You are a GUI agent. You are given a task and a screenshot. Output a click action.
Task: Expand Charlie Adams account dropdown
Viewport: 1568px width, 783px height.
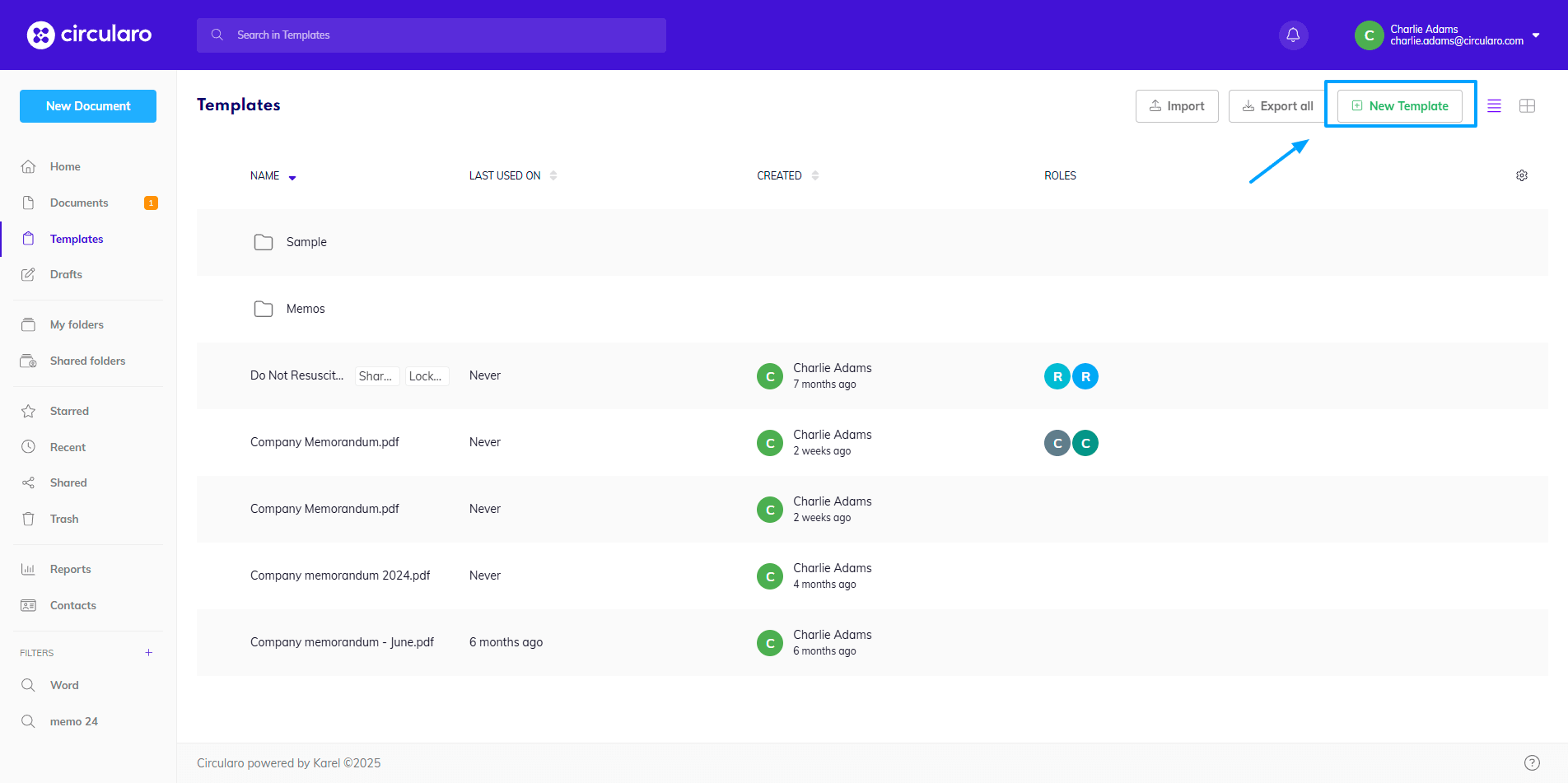(x=1536, y=35)
